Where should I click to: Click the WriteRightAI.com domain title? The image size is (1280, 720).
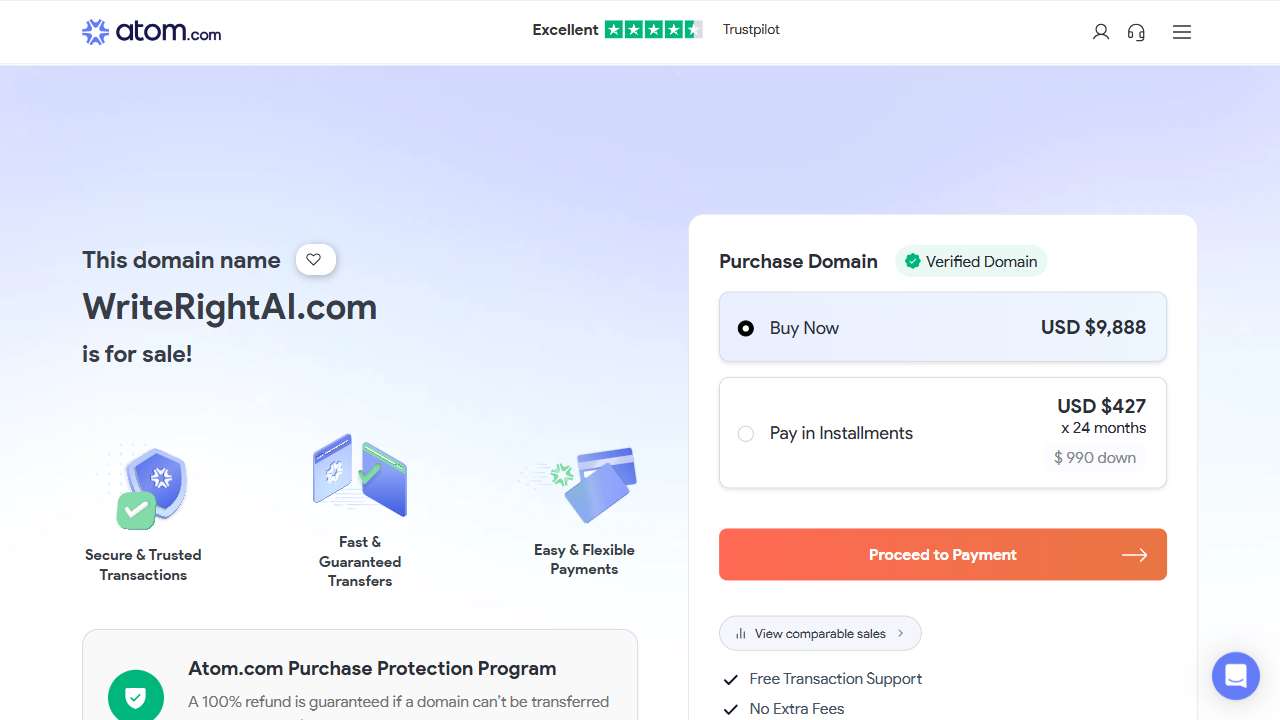(230, 306)
